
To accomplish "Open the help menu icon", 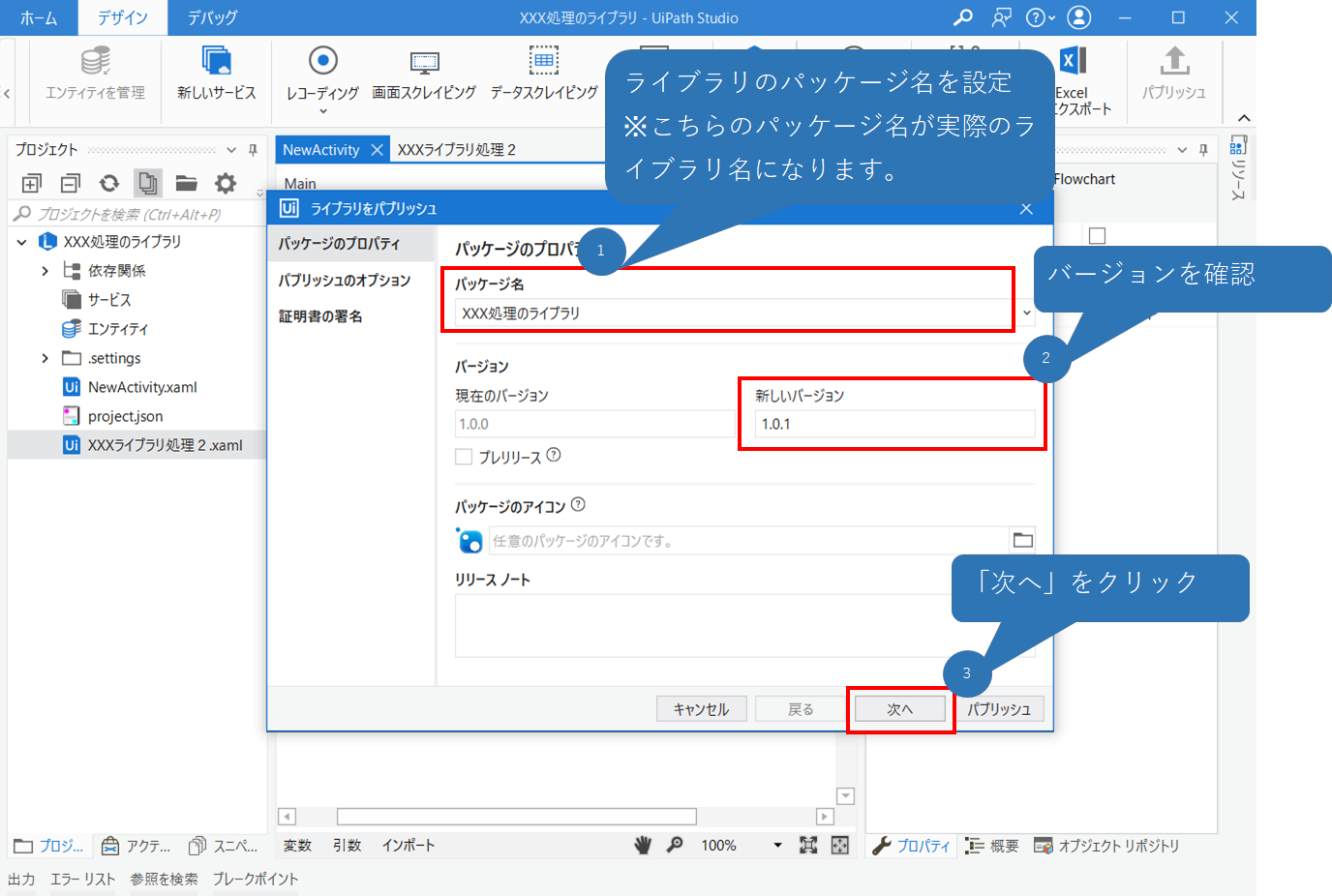I will tap(1040, 17).
